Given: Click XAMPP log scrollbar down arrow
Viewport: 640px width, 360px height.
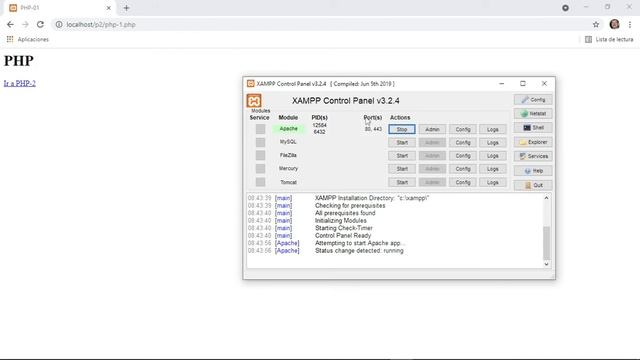Looking at the screenshot, I should pos(547,264).
